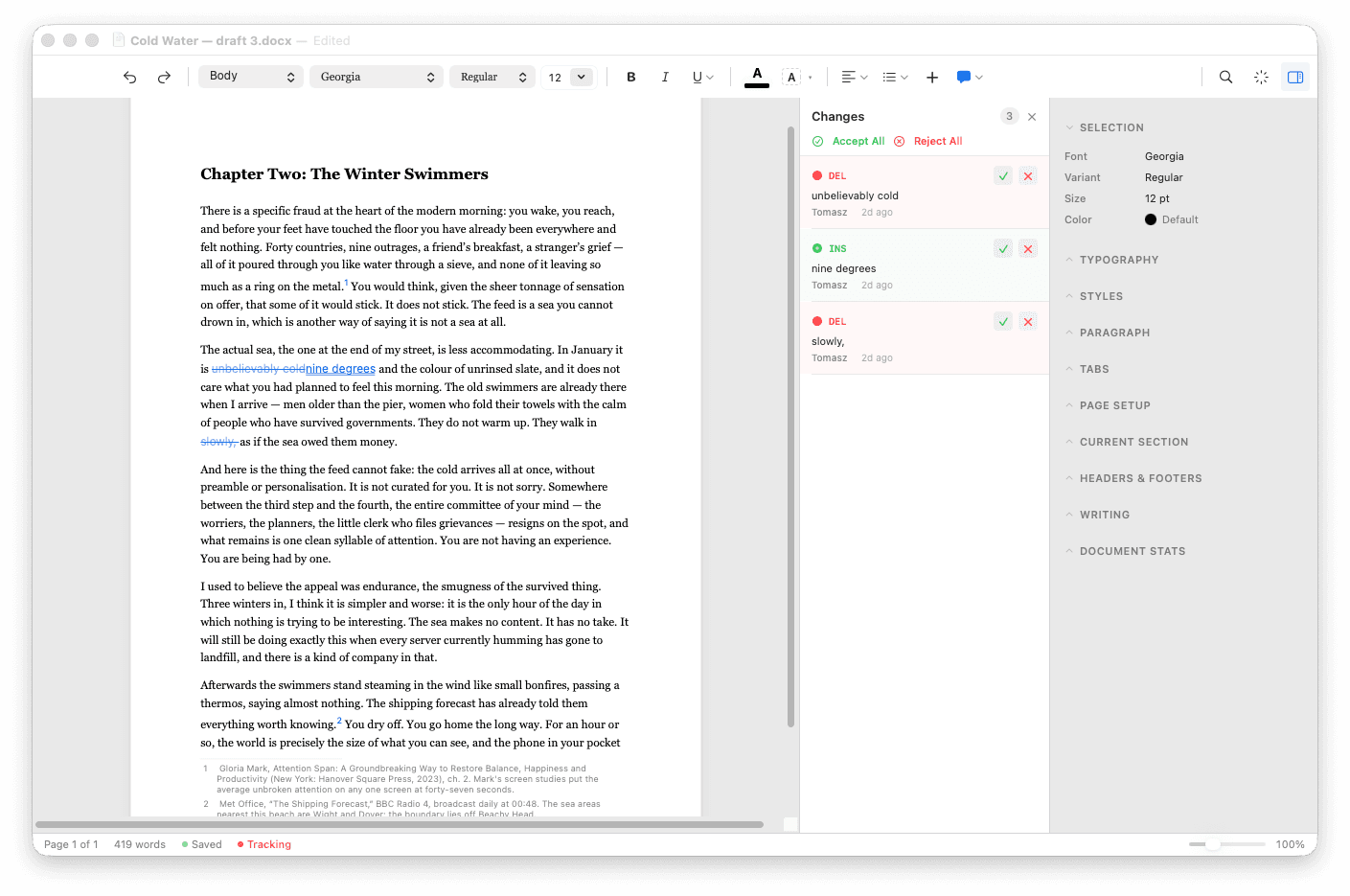The width and height of the screenshot is (1350, 896).
Task: Toggle the right inspector sidebar
Action: click(x=1295, y=78)
